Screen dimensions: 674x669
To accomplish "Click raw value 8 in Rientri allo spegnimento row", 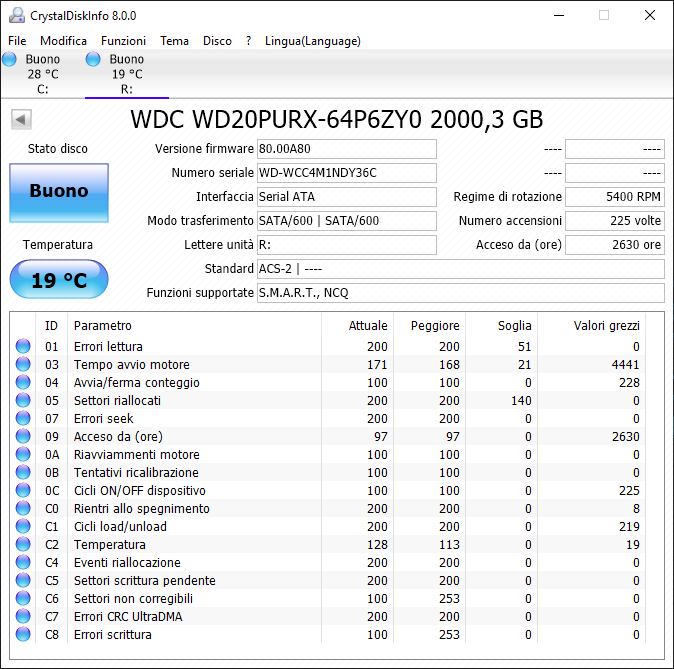I will pos(636,509).
